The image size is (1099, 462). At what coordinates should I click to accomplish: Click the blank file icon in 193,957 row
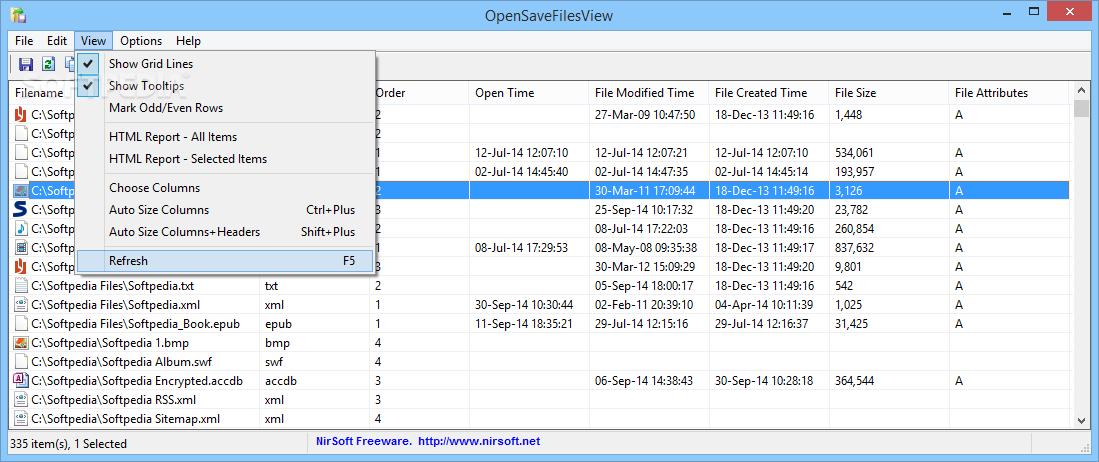pyautogui.click(x=20, y=171)
